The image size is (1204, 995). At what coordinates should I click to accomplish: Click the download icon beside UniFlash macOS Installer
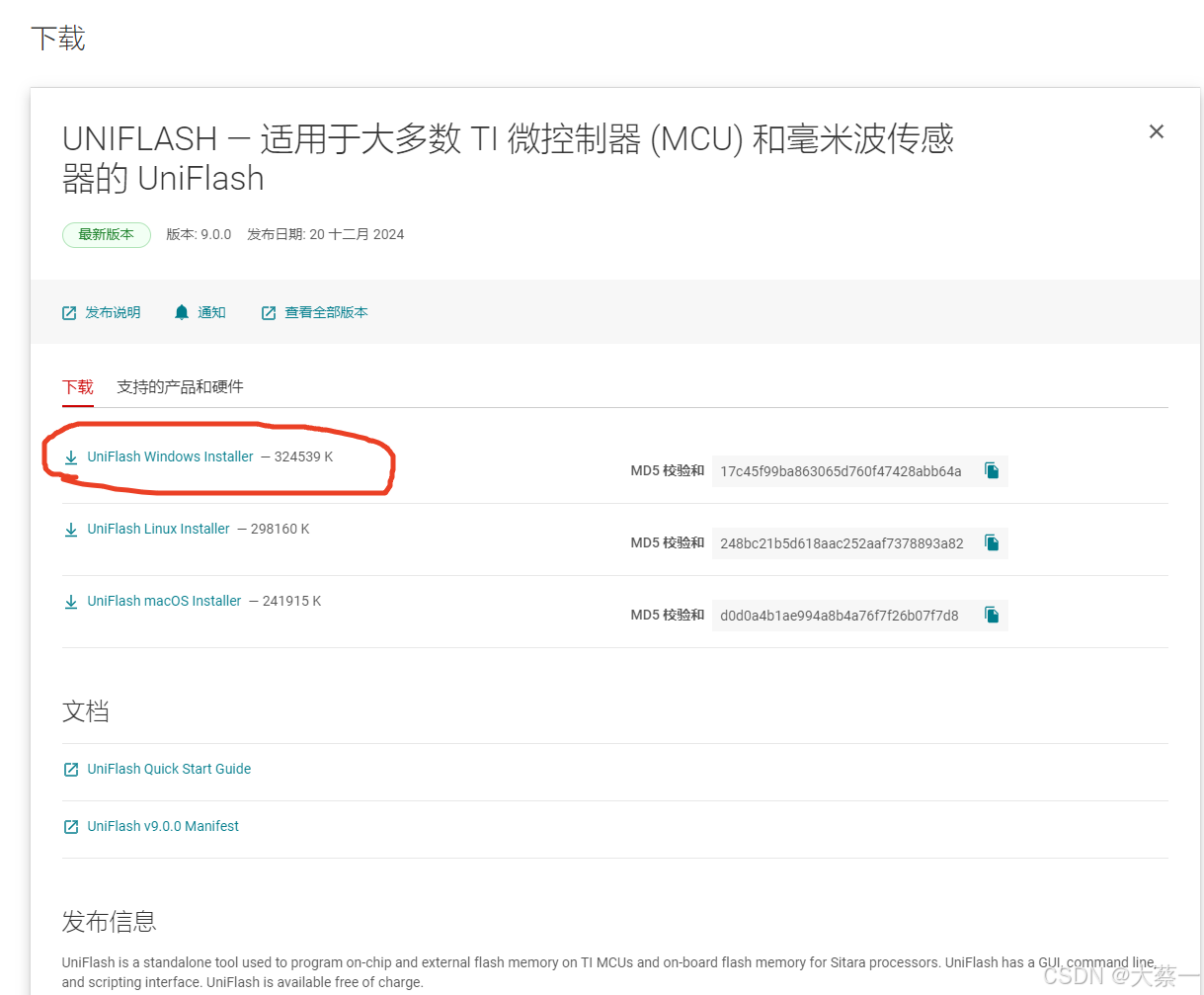(x=70, y=601)
